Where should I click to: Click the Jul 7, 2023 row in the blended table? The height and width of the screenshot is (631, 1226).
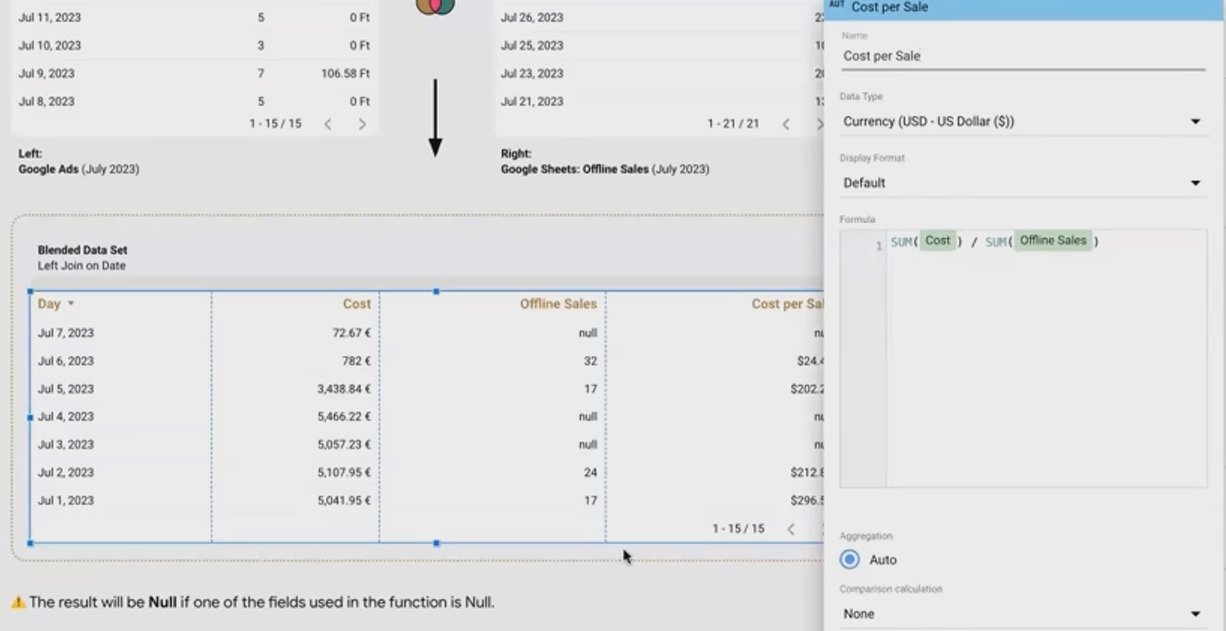tap(427, 333)
